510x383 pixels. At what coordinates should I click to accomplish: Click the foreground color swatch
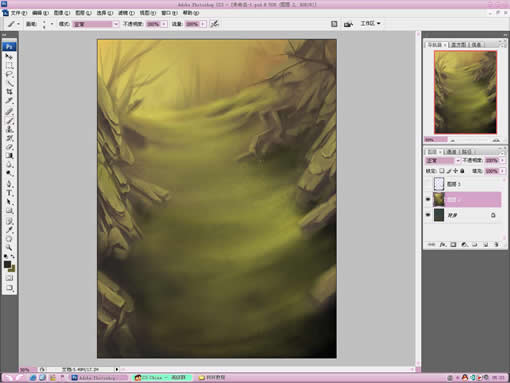(7, 264)
